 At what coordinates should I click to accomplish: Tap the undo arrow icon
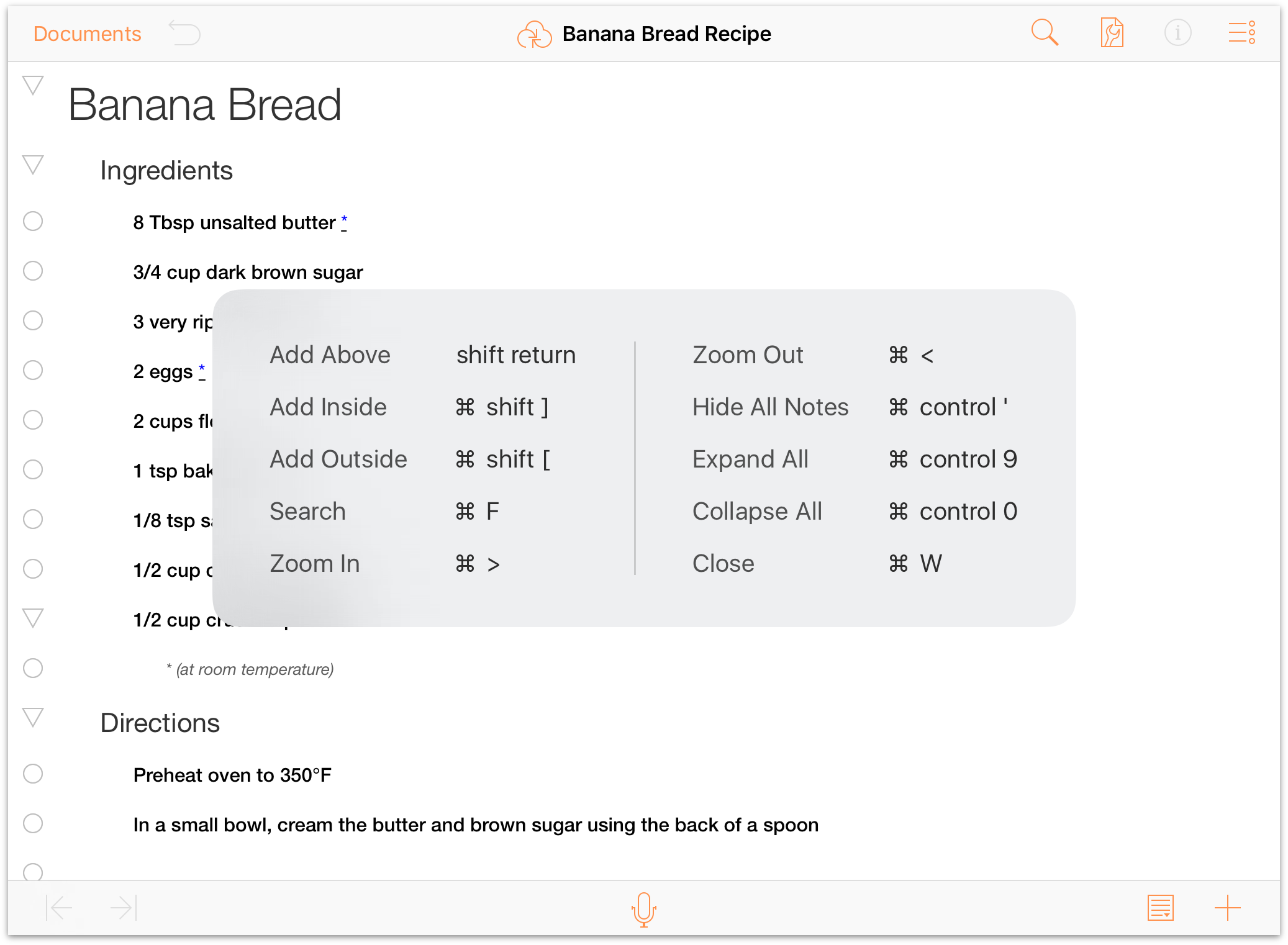pos(184,33)
